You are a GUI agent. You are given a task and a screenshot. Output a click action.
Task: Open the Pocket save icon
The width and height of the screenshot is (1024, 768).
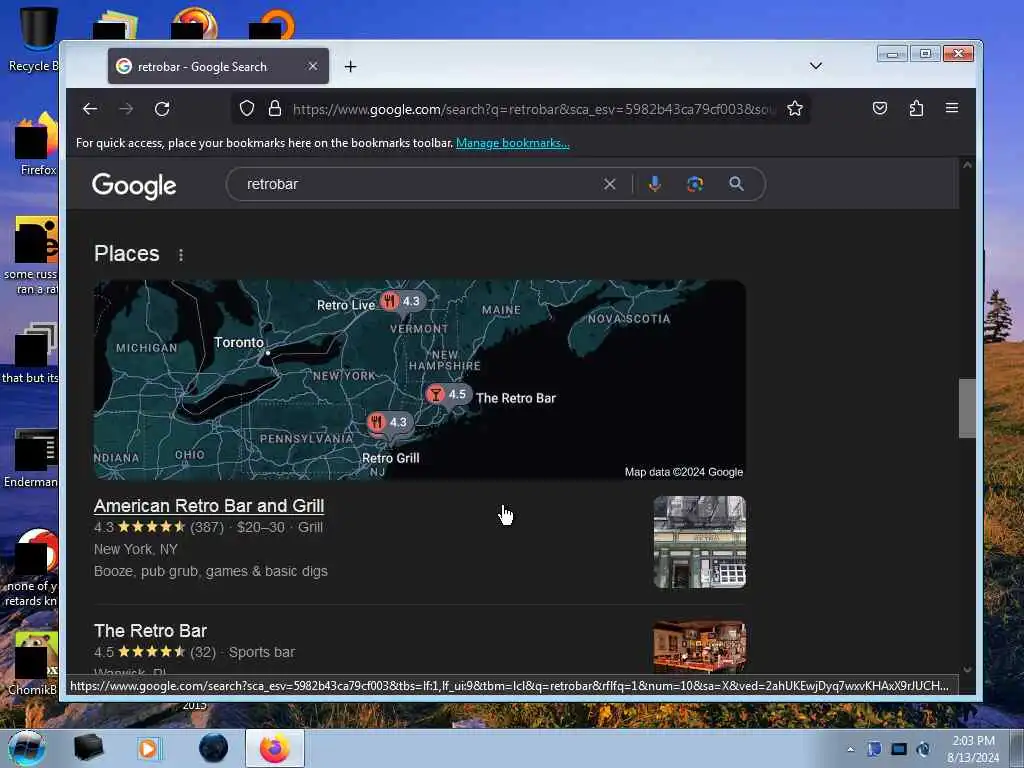coord(880,108)
